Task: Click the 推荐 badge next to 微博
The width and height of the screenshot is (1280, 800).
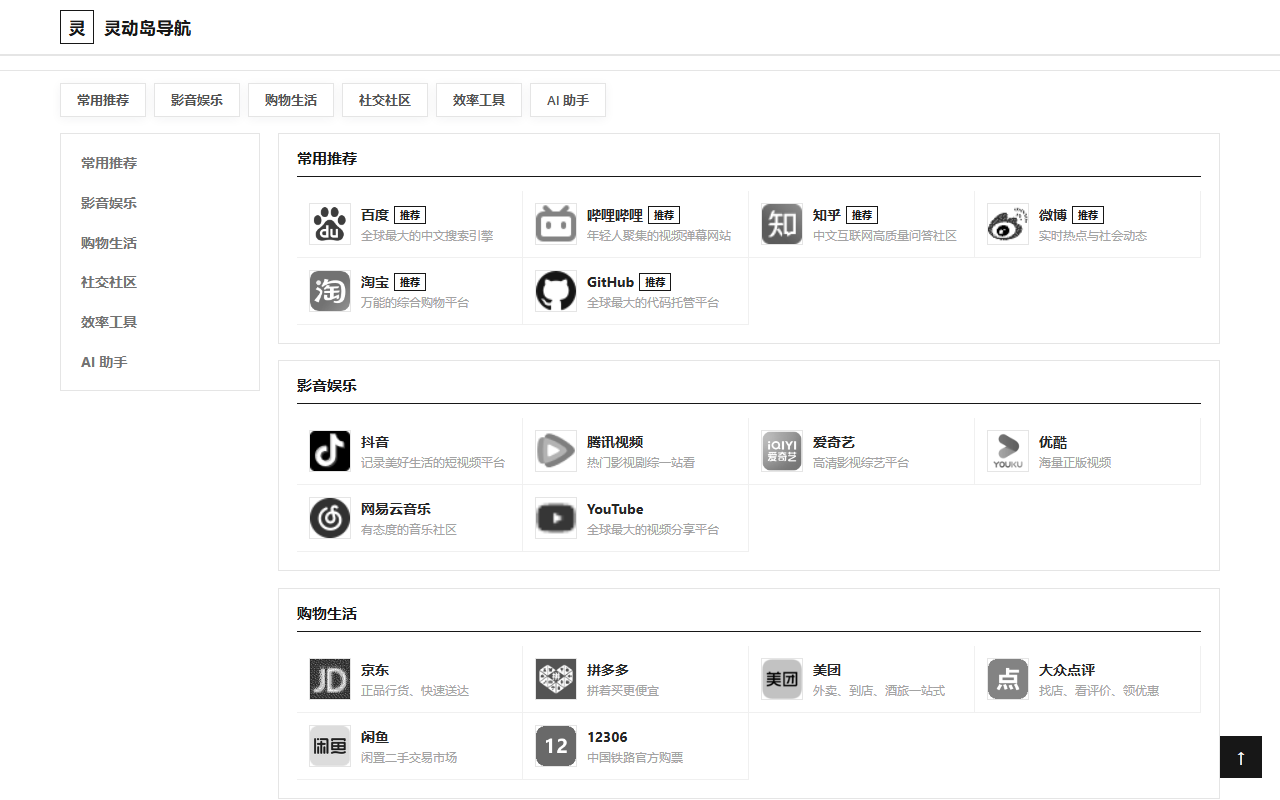Action: (x=1088, y=215)
